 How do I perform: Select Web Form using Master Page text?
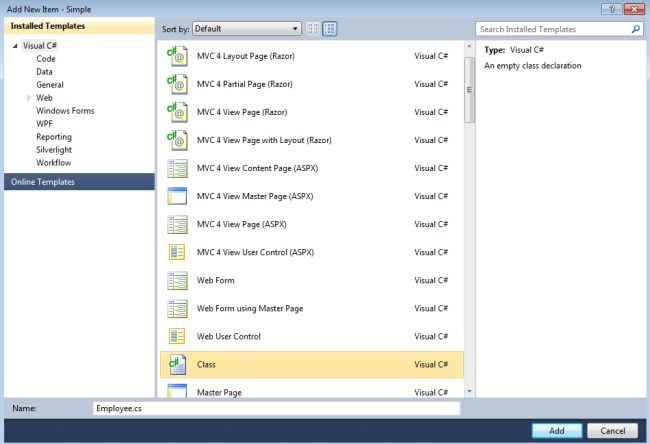click(250, 308)
